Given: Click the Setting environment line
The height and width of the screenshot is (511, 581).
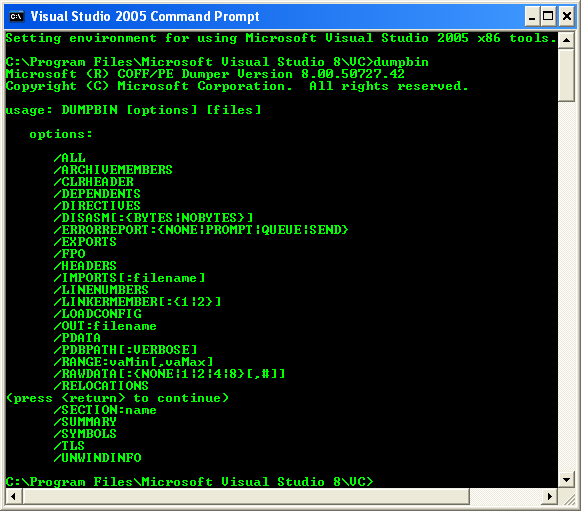Looking at the screenshot, I should tap(281, 38).
